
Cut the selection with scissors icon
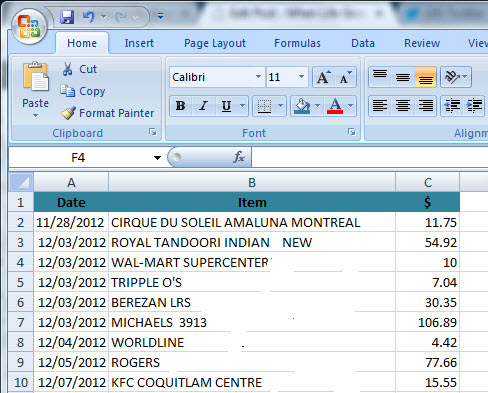coord(68,69)
